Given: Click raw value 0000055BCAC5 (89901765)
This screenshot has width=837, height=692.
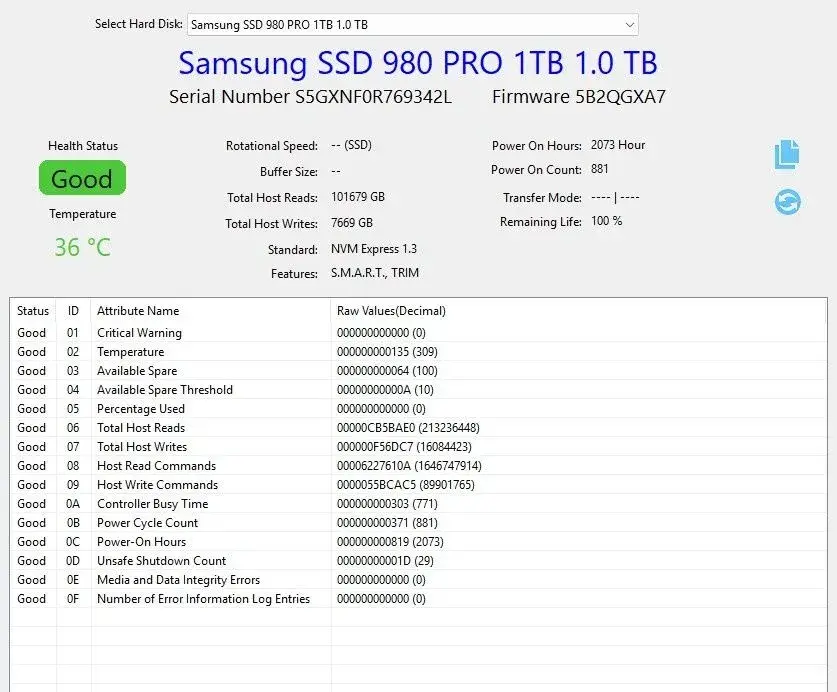Looking at the screenshot, I should 406,485.
